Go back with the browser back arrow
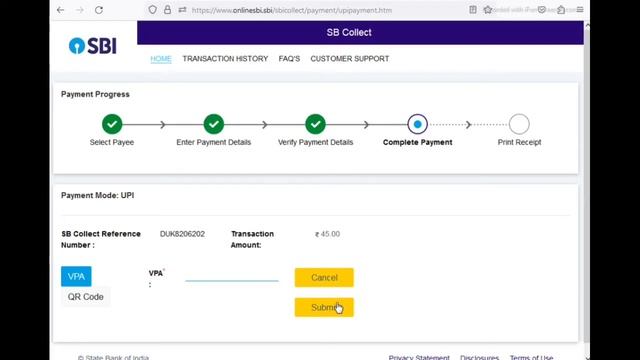 pyautogui.click(x=61, y=10)
